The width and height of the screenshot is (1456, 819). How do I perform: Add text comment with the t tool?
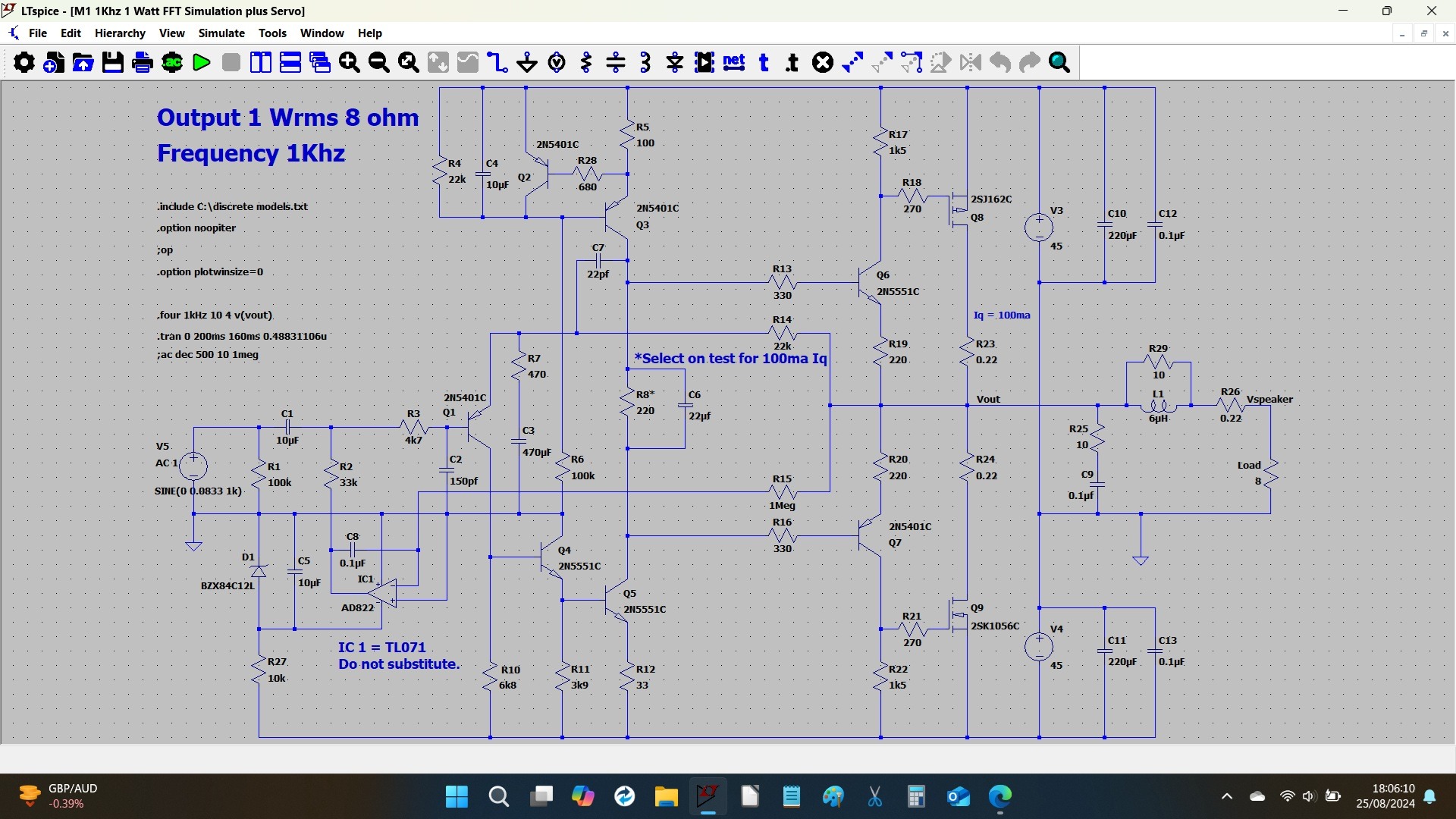pos(764,62)
